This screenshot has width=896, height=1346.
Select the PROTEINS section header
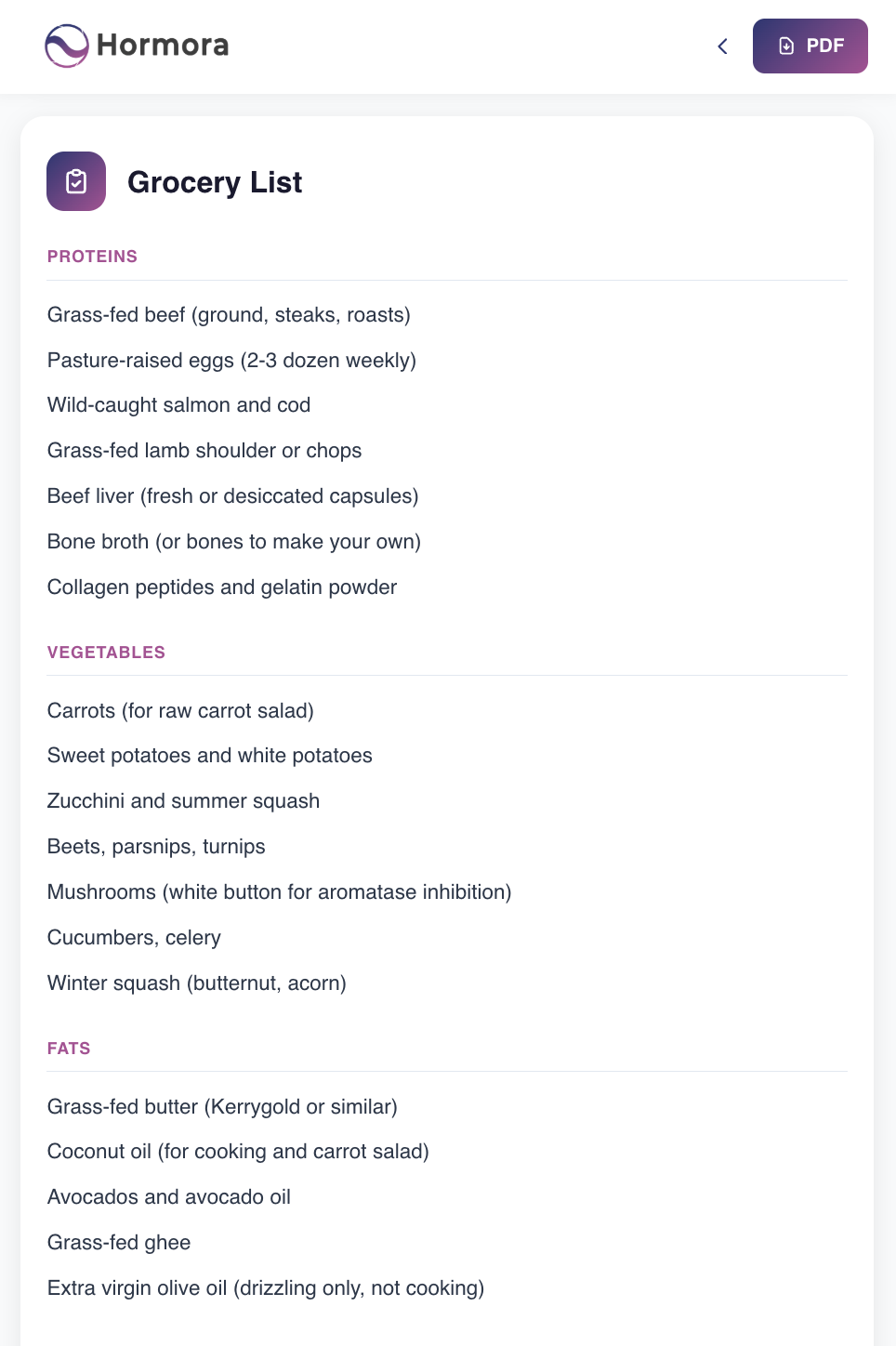92,257
